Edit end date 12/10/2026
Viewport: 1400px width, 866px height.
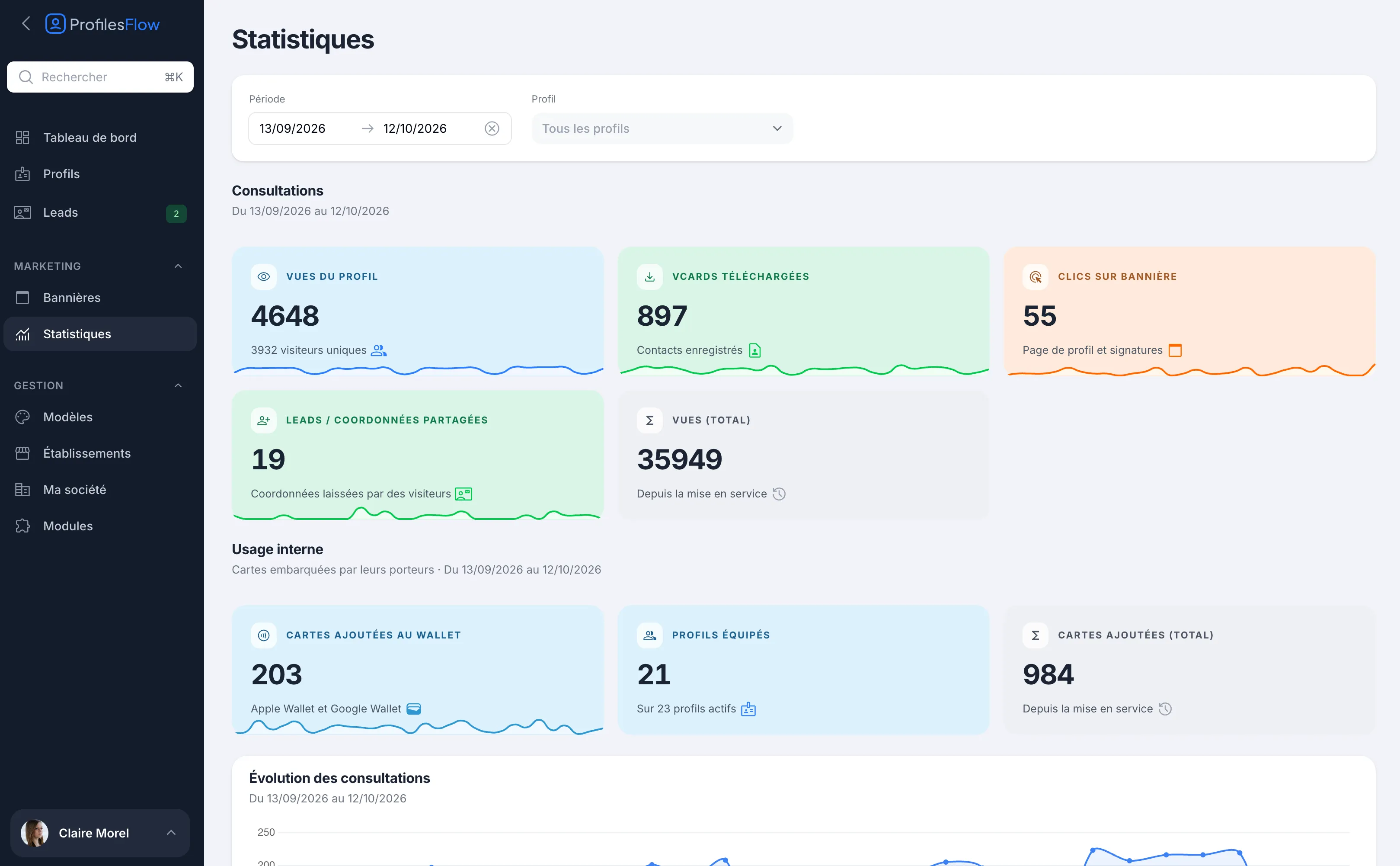pos(414,128)
